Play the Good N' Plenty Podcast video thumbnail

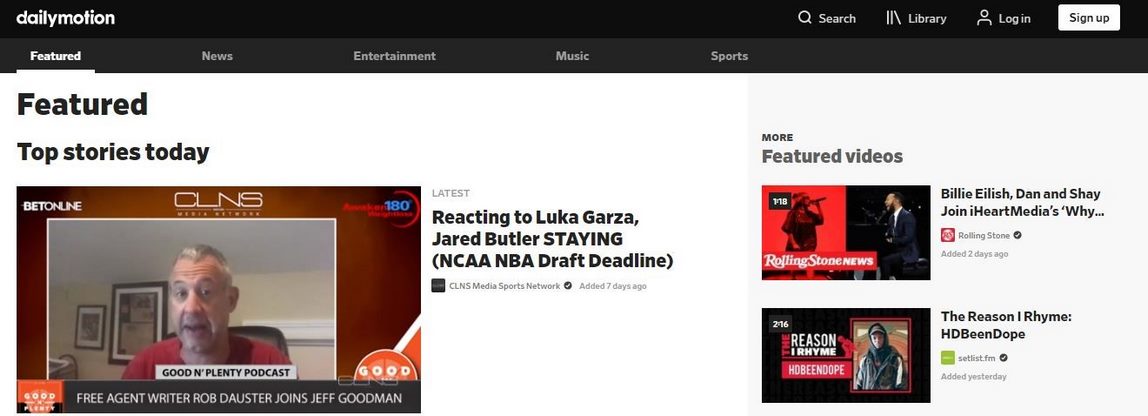tap(219, 300)
